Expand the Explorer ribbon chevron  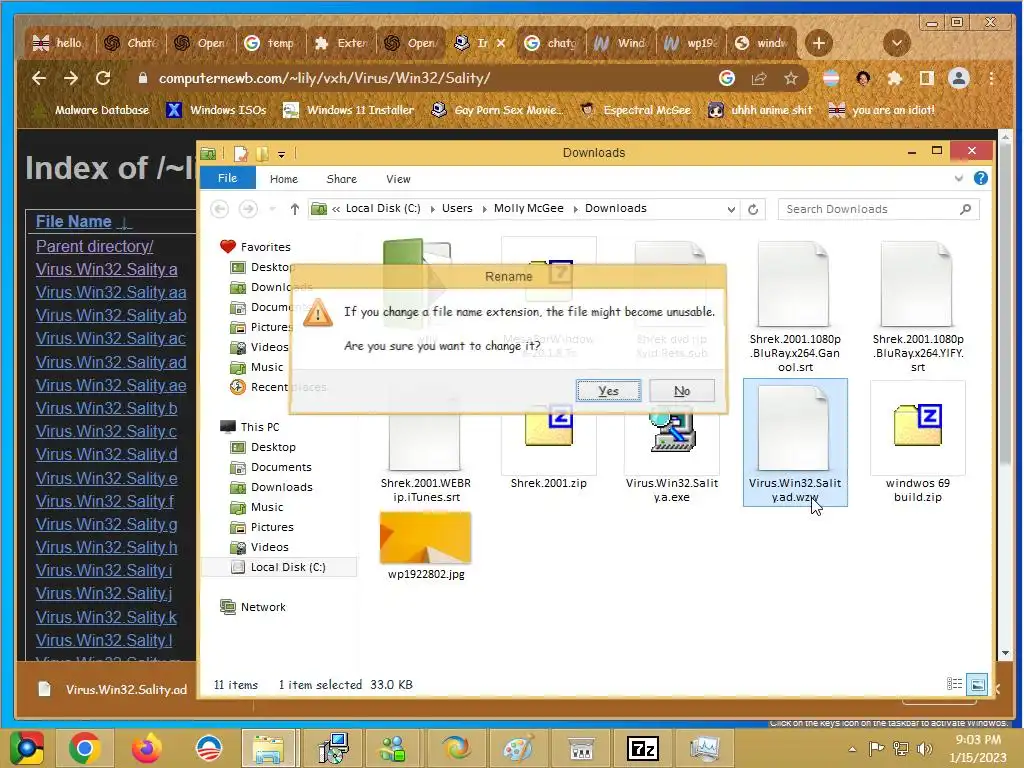tap(959, 178)
